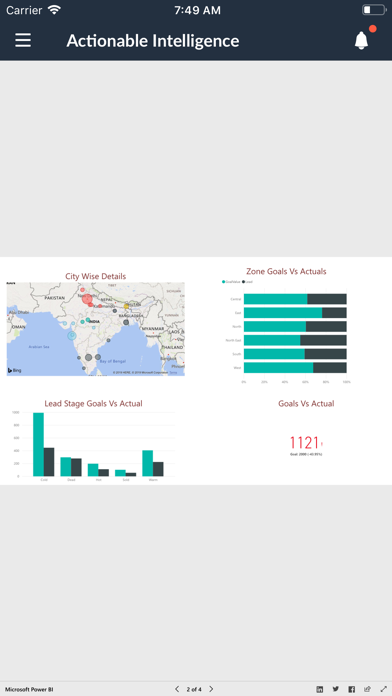Click the '2 of 4' page indicator
Viewport: 392px width, 696px height.
click(x=194, y=689)
